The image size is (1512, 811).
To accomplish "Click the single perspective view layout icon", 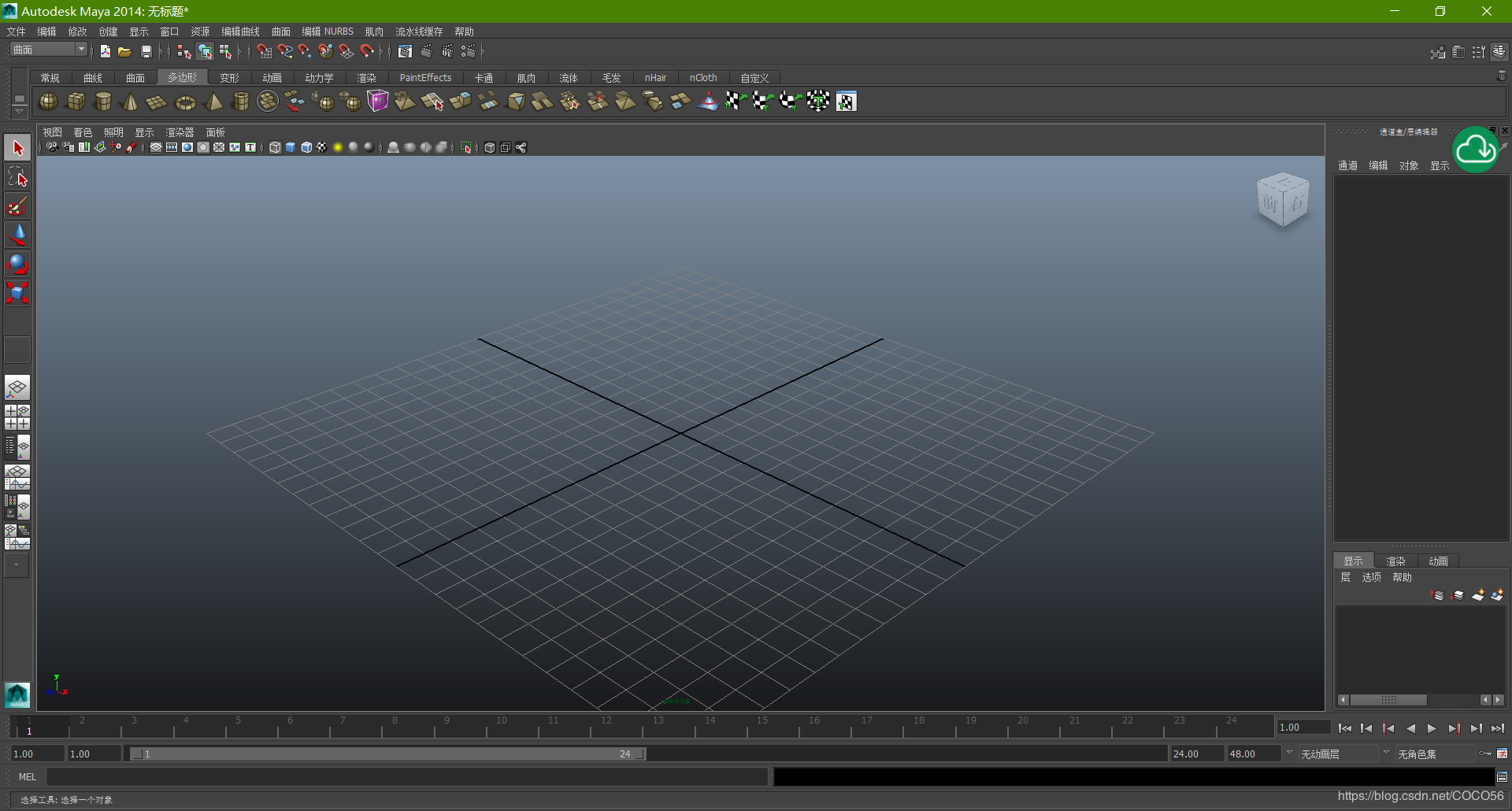I will click(17, 387).
